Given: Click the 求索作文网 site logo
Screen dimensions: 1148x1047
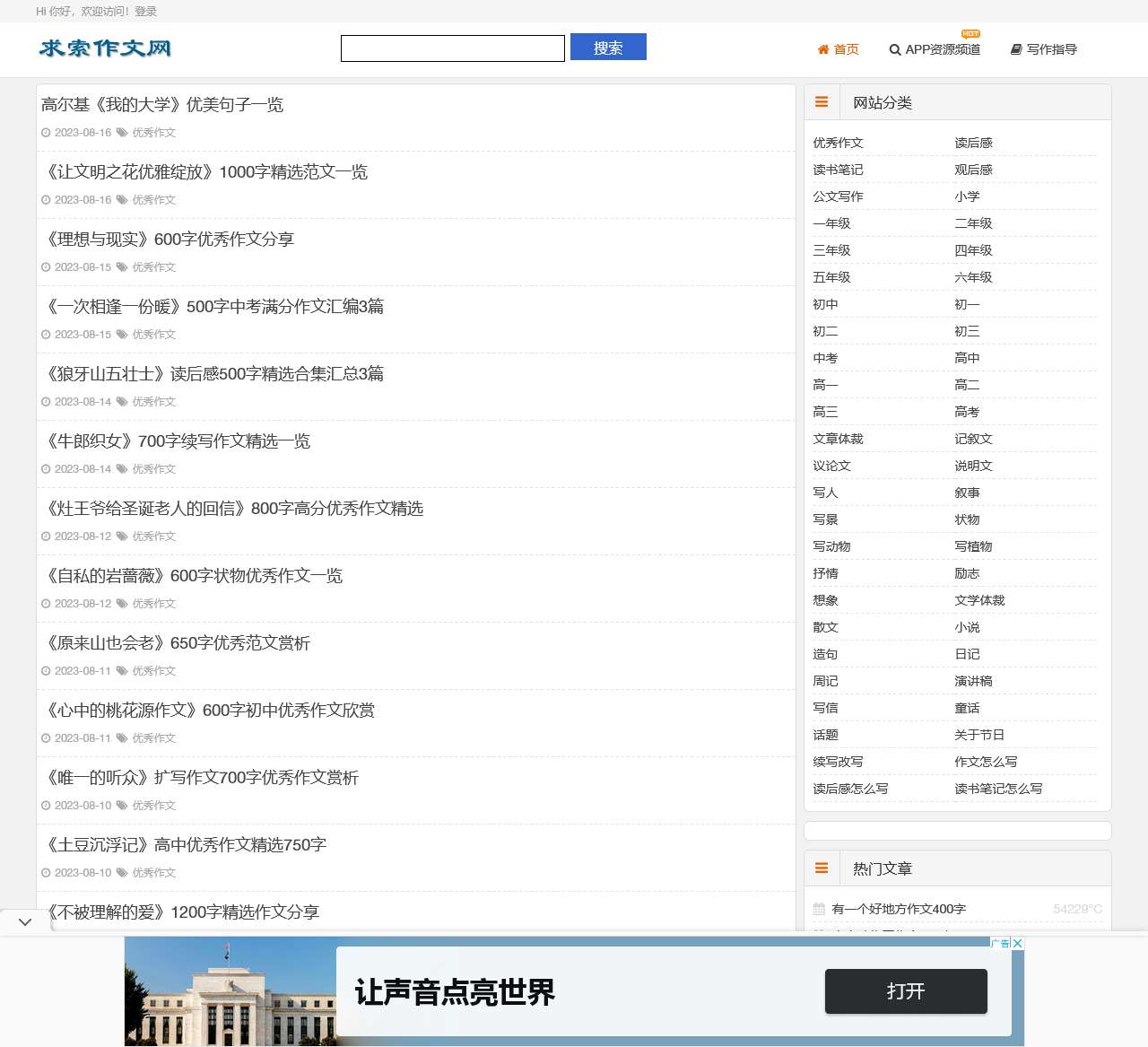Looking at the screenshot, I should [x=105, y=48].
